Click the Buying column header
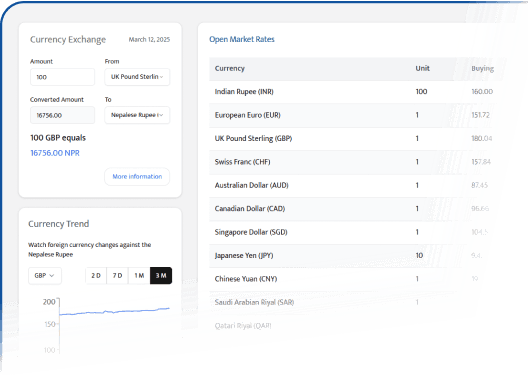Screen dimensions: 528x382 click(483, 69)
